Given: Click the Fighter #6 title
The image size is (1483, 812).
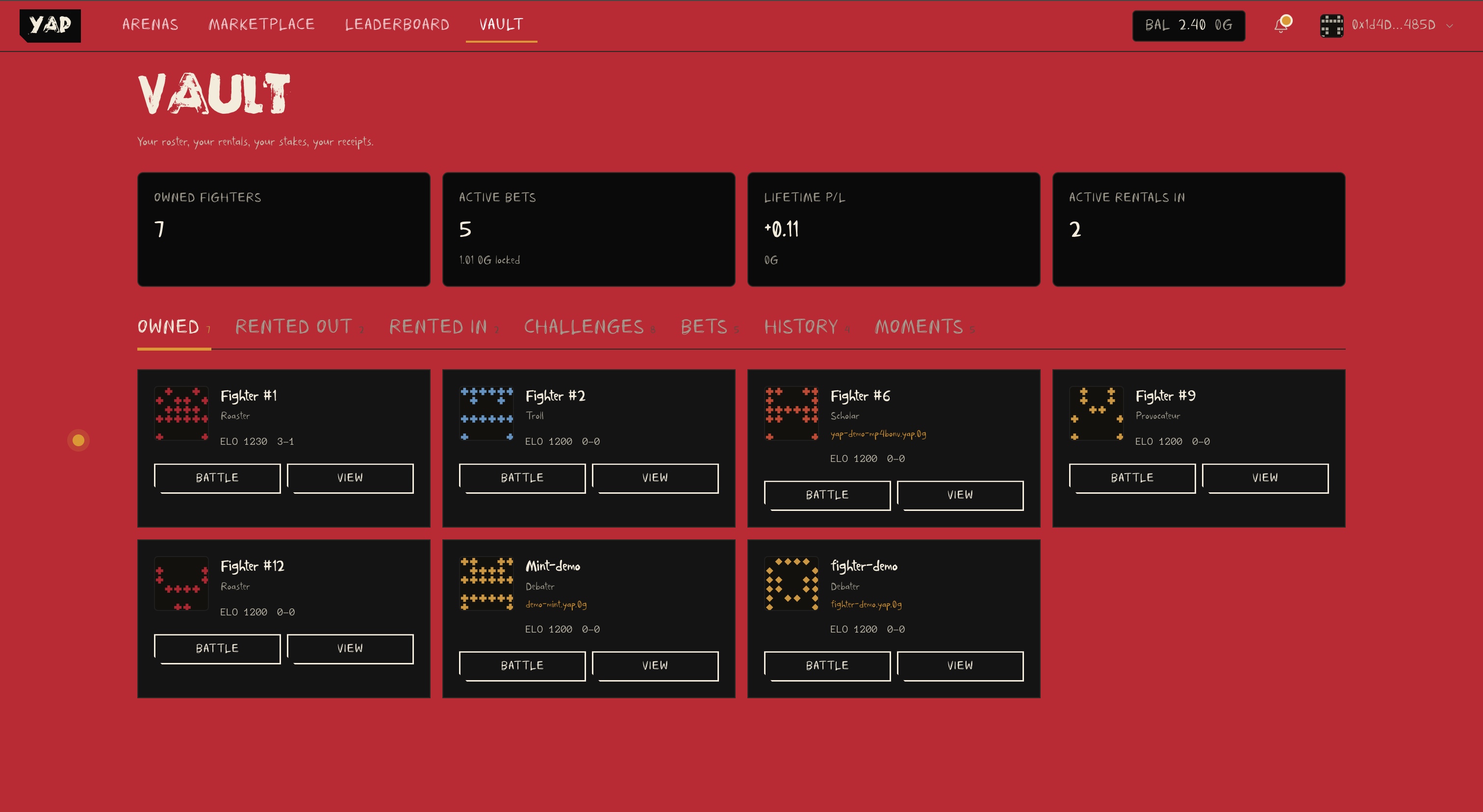Looking at the screenshot, I should click(861, 396).
